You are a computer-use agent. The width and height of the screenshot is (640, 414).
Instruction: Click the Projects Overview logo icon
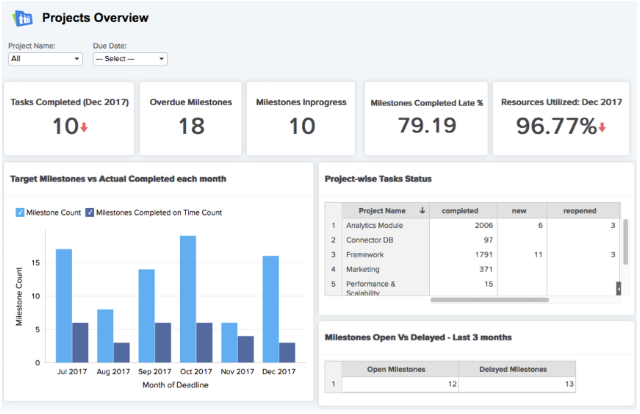[x=22, y=18]
